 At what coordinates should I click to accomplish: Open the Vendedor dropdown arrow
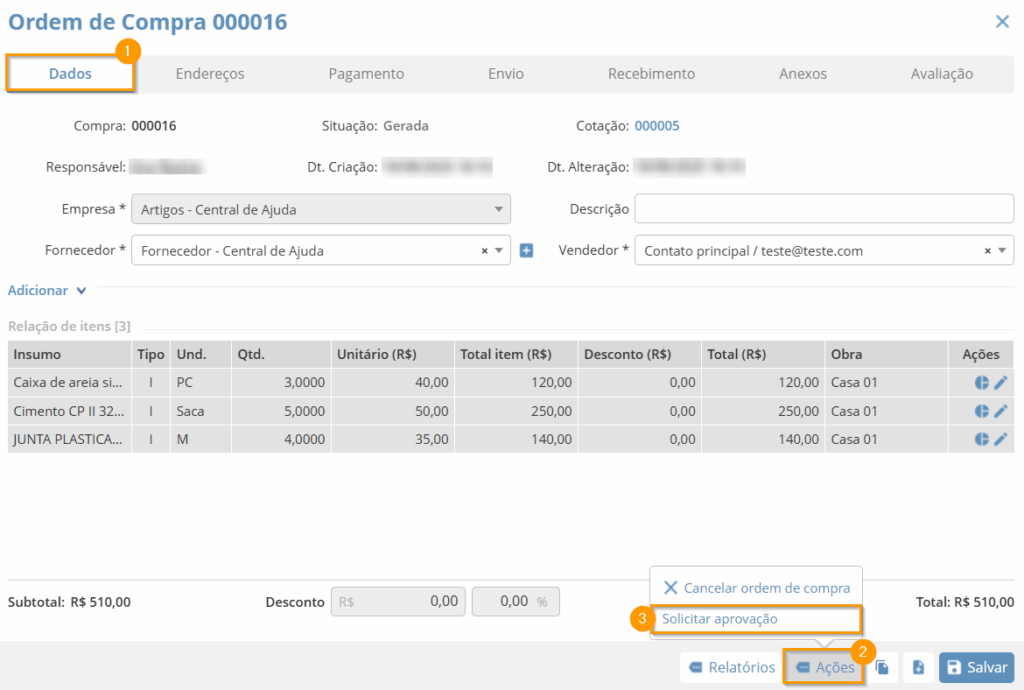(x=1002, y=251)
